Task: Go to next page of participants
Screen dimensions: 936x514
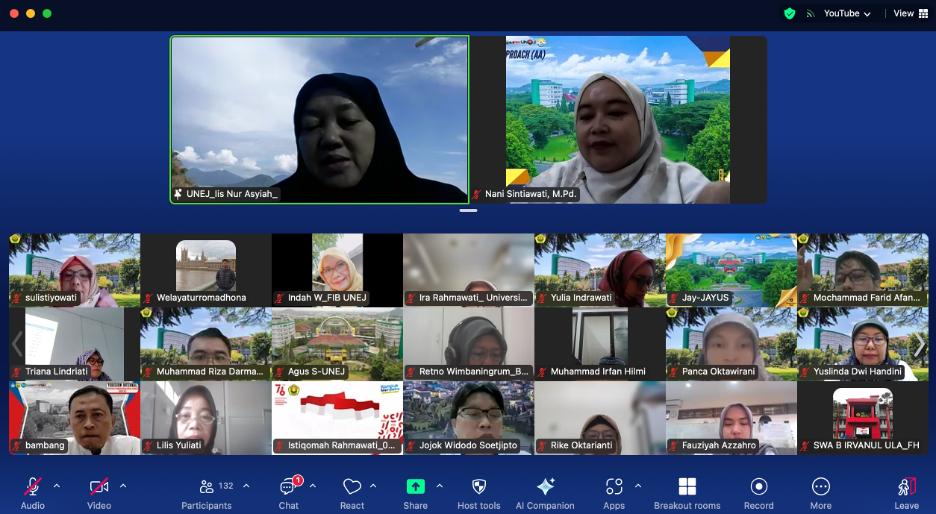Action: pos(919,344)
